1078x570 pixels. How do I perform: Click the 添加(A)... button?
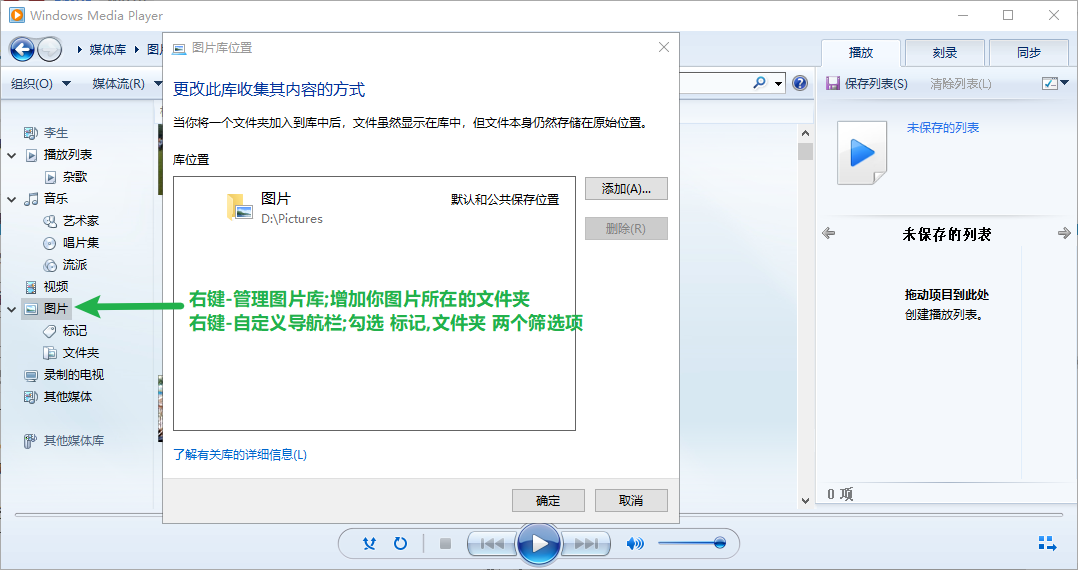[626, 188]
